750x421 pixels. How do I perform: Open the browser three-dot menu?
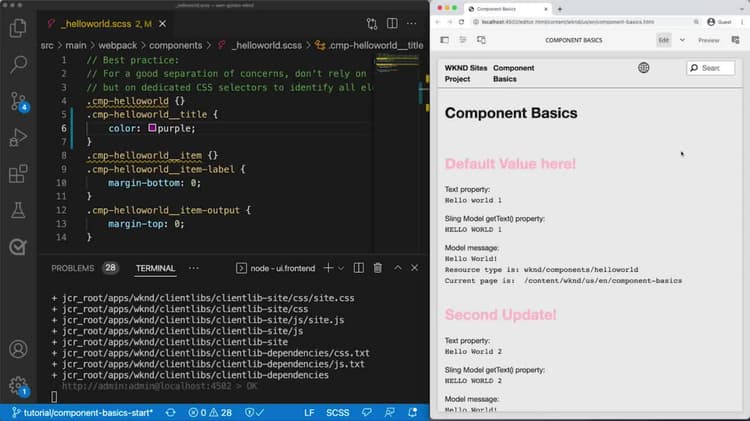742,22
